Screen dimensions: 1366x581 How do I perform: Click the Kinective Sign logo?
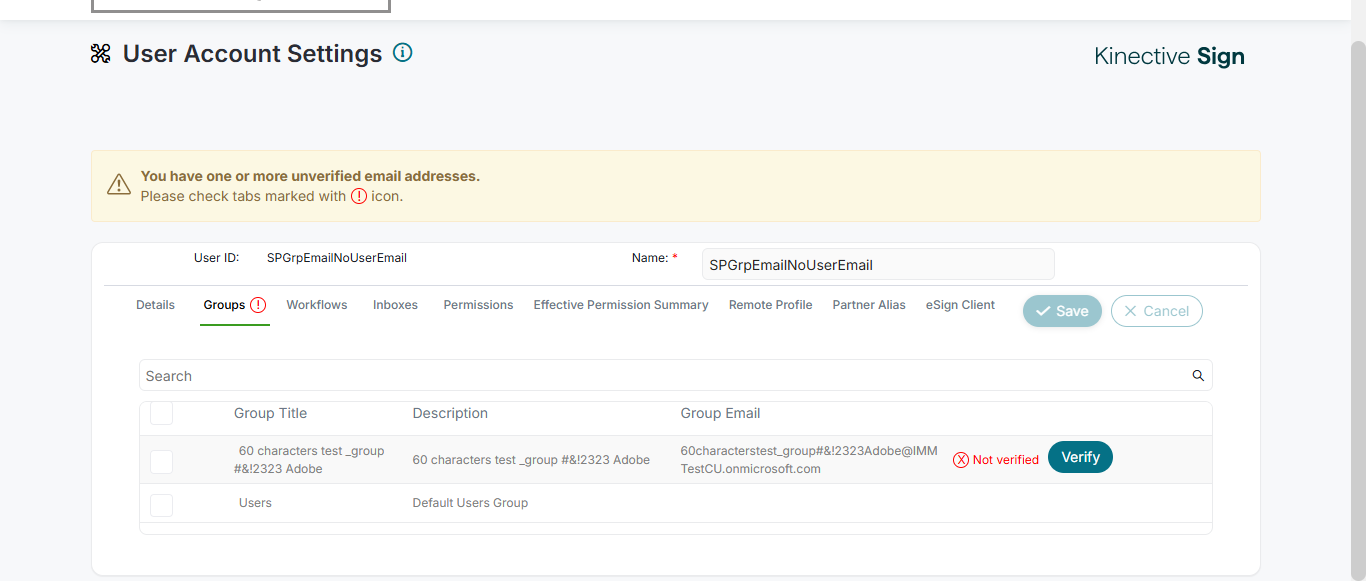pyautogui.click(x=1169, y=56)
